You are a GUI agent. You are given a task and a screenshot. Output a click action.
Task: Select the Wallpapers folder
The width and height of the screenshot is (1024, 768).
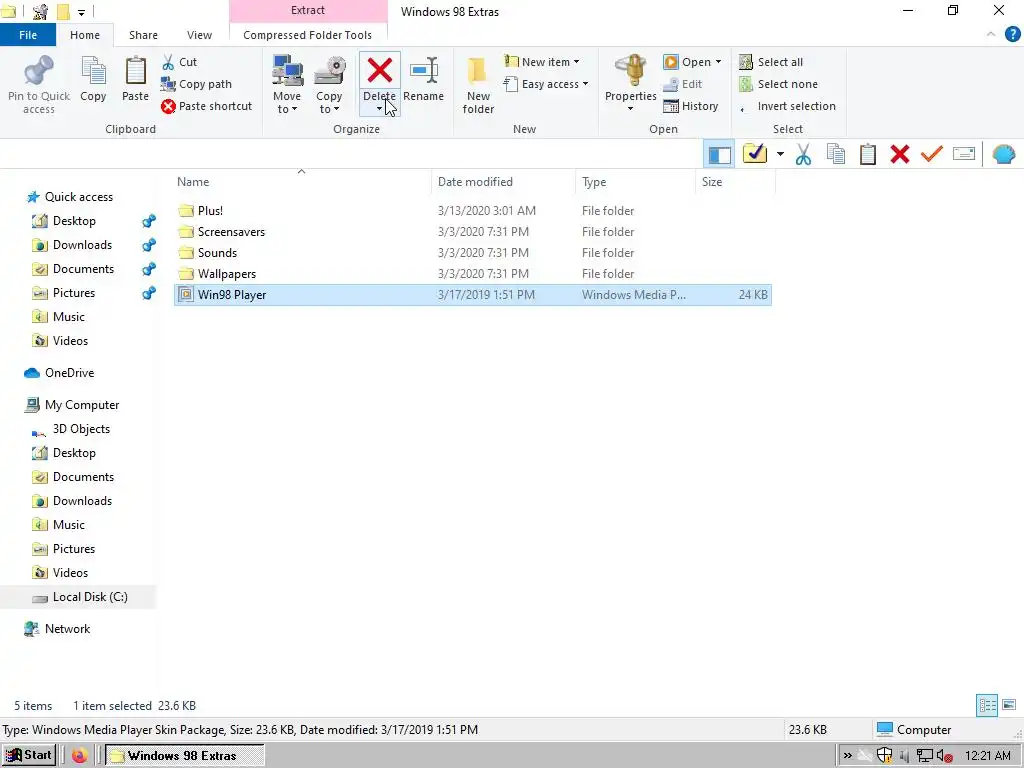pyautogui.click(x=473, y=274)
